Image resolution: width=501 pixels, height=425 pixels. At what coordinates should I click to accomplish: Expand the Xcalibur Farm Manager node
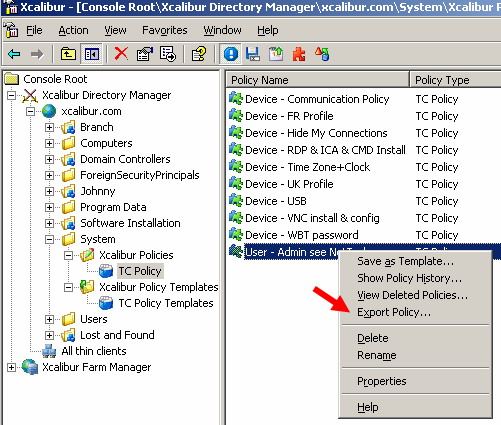[11, 367]
